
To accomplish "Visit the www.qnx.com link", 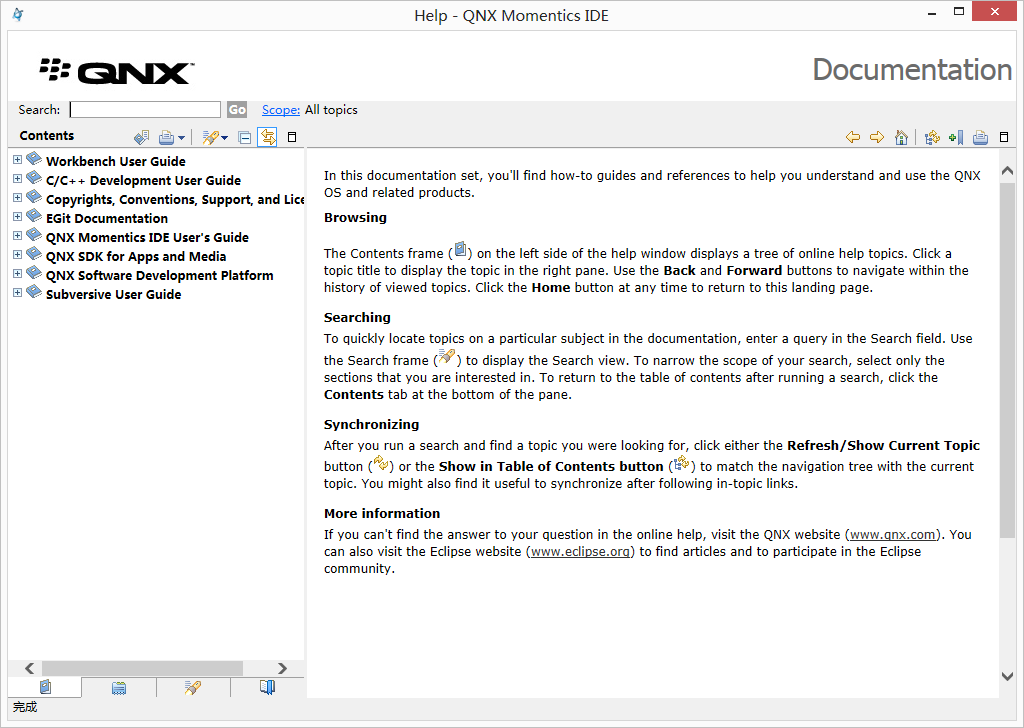I will (893, 534).
